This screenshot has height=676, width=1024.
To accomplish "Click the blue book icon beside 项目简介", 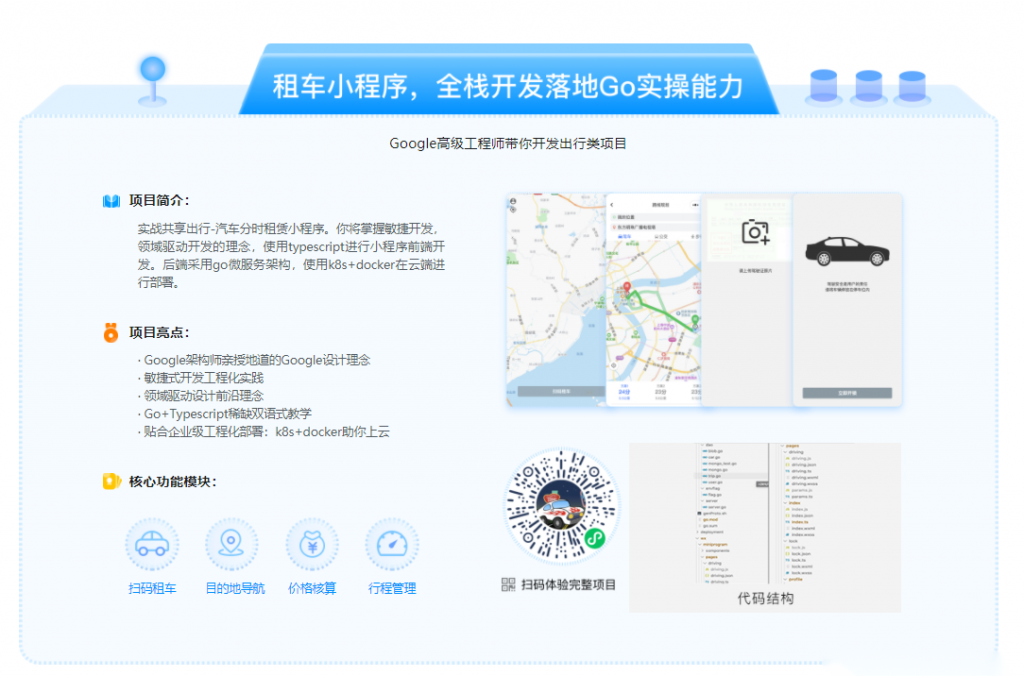I will (112, 201).
